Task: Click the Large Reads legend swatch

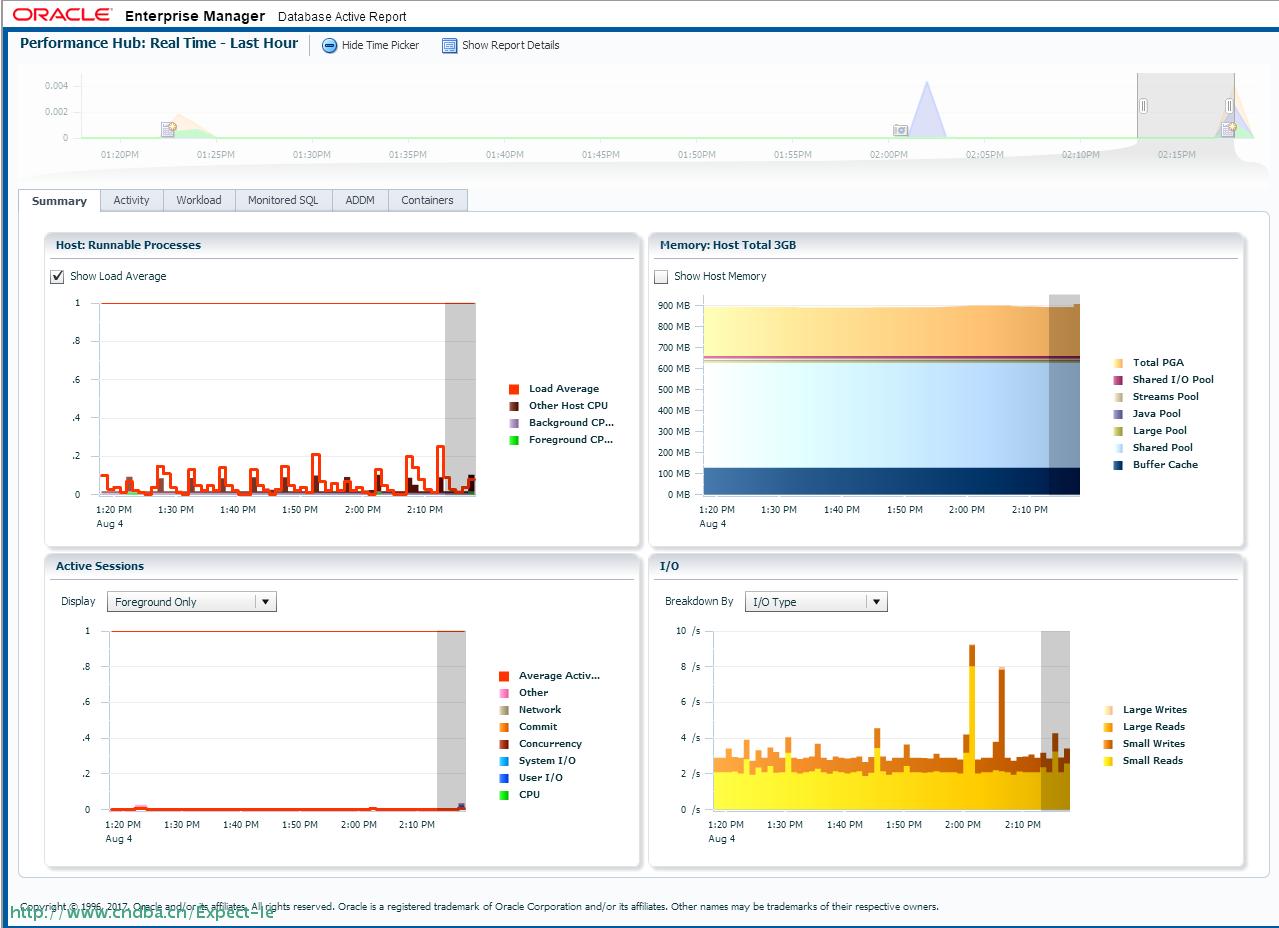Action: coord(1108,727)
